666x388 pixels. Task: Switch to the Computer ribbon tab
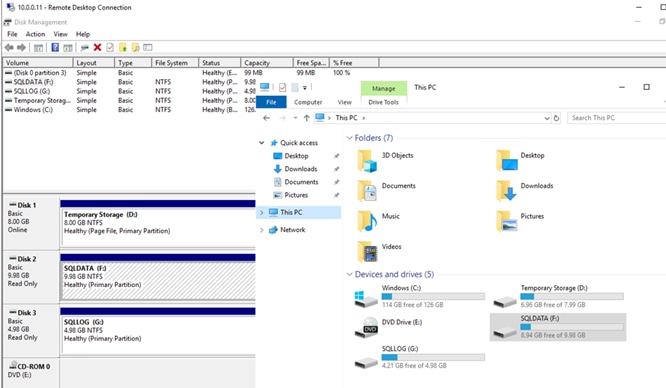pyautogui.click(x=308, y=102)
